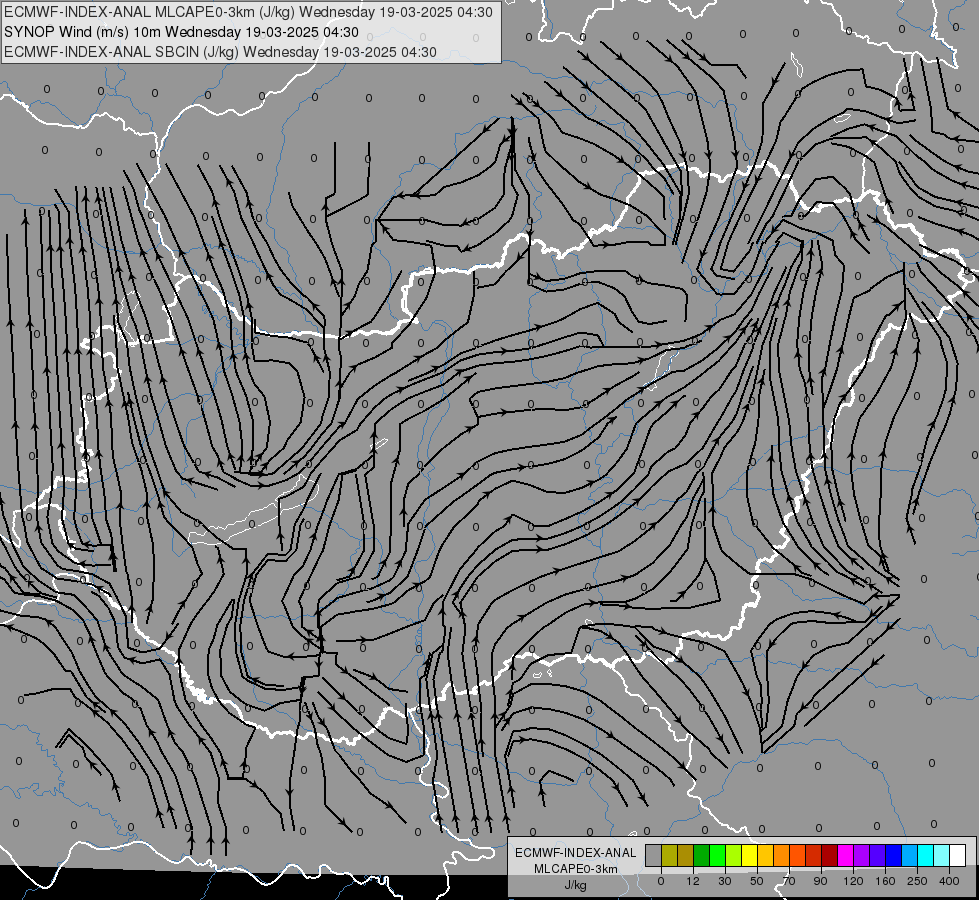Select the white swatch ending the legend
This screenshot has height=900, width=979.
[958, 855]
